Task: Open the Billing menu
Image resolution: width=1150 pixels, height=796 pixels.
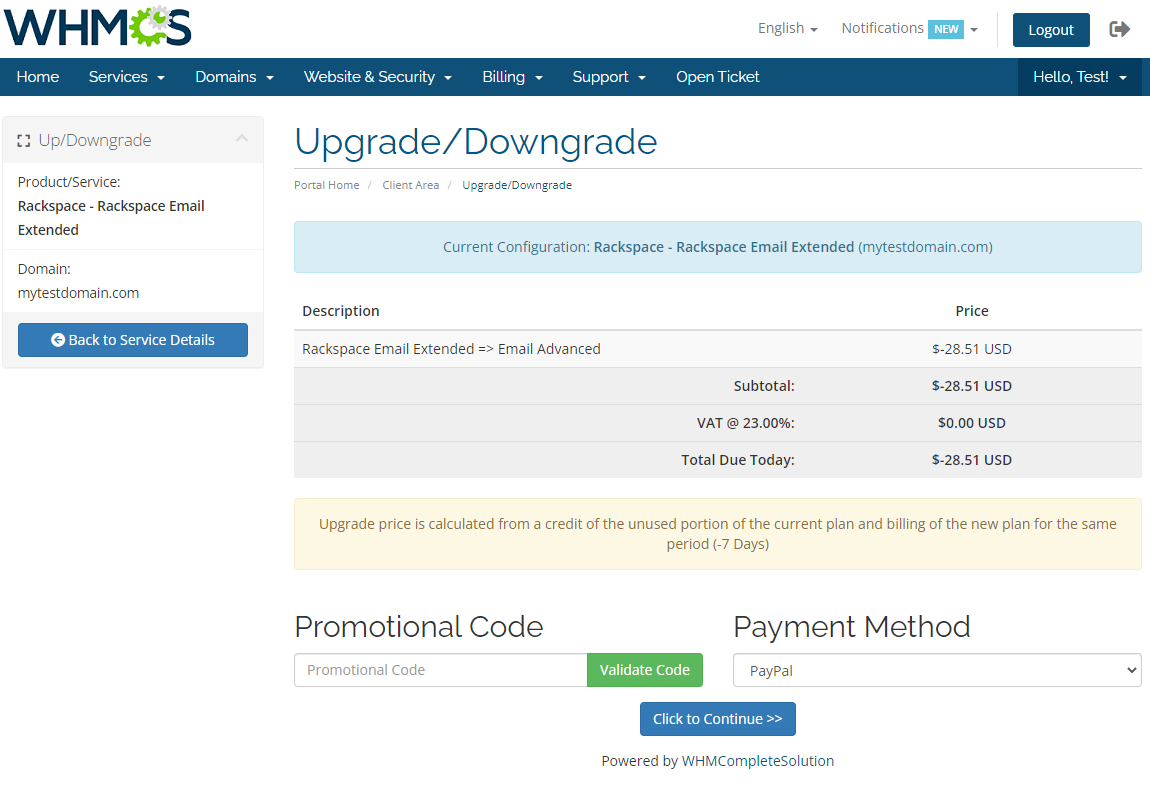Action: click(512, 77)
